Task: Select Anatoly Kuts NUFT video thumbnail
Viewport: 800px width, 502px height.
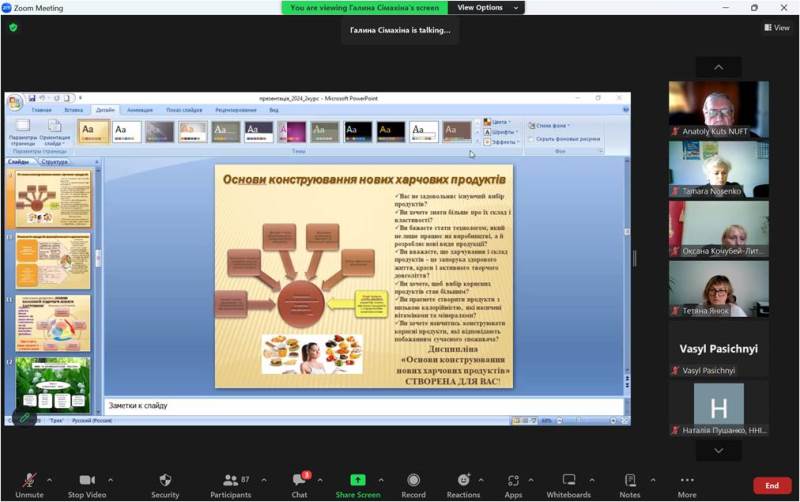Action: pos(718,109)
